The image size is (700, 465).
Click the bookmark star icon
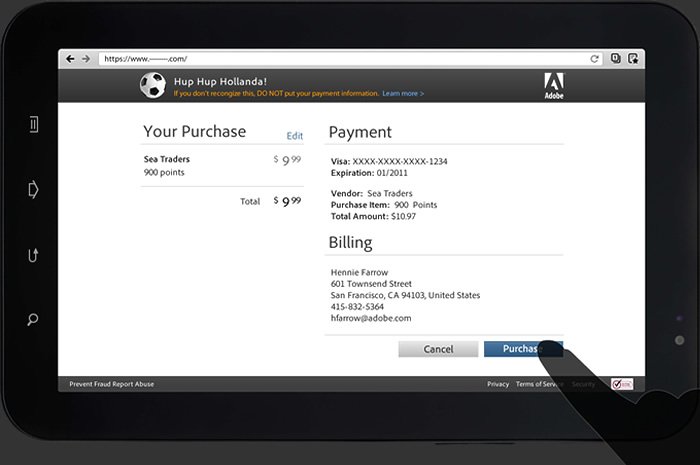[x=633, y=58]
